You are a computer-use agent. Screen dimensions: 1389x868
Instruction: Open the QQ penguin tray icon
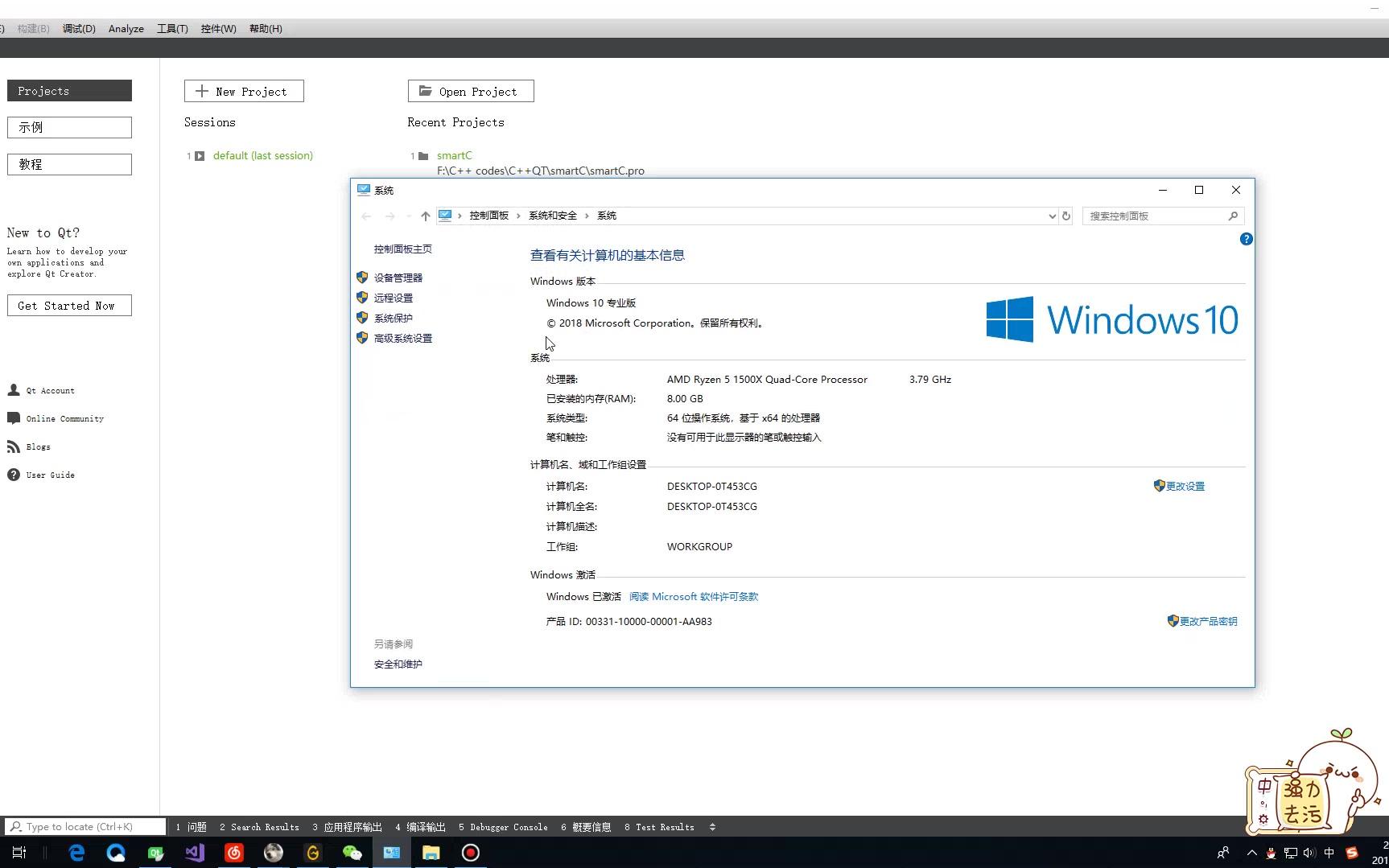pyautogui.click(x=1272, y=853)
